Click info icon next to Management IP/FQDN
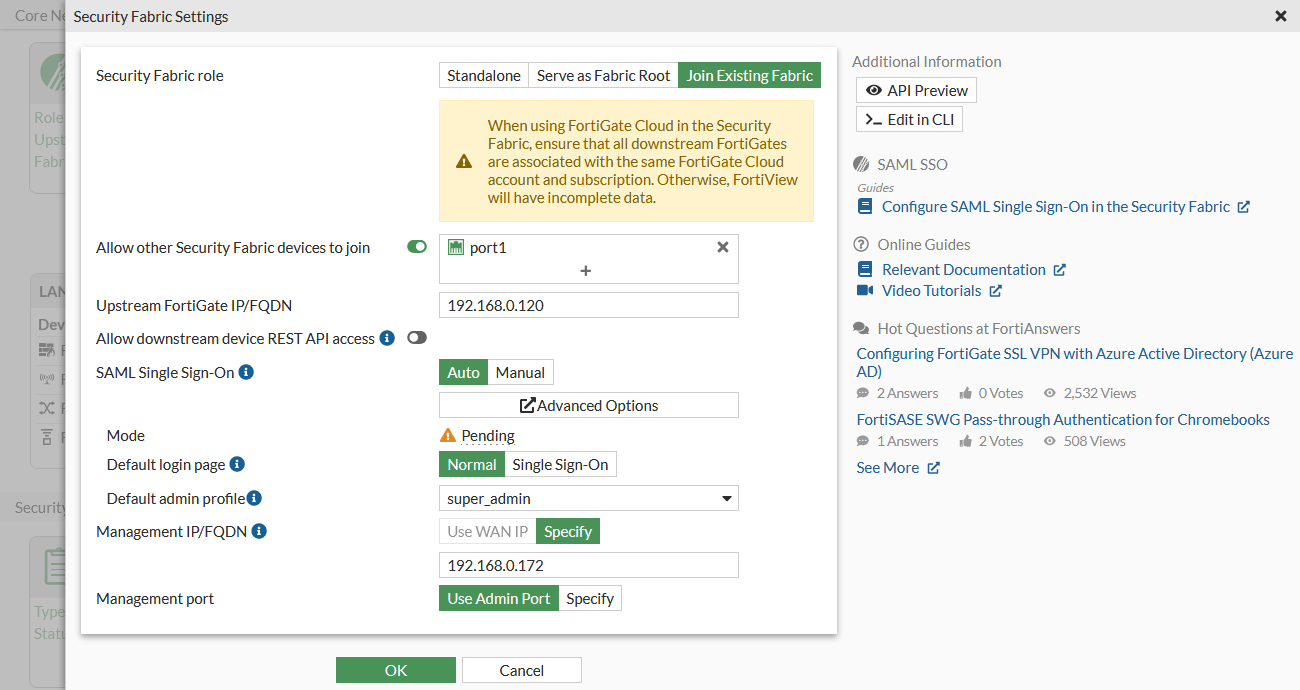 259,532
